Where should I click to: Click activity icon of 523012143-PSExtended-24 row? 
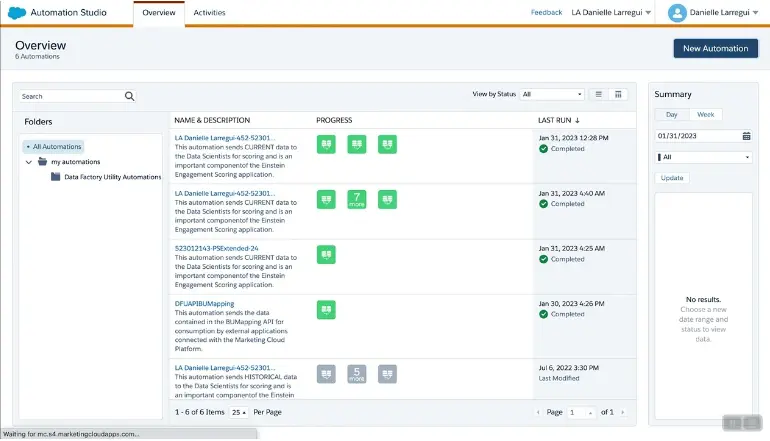tap(326, 254)
